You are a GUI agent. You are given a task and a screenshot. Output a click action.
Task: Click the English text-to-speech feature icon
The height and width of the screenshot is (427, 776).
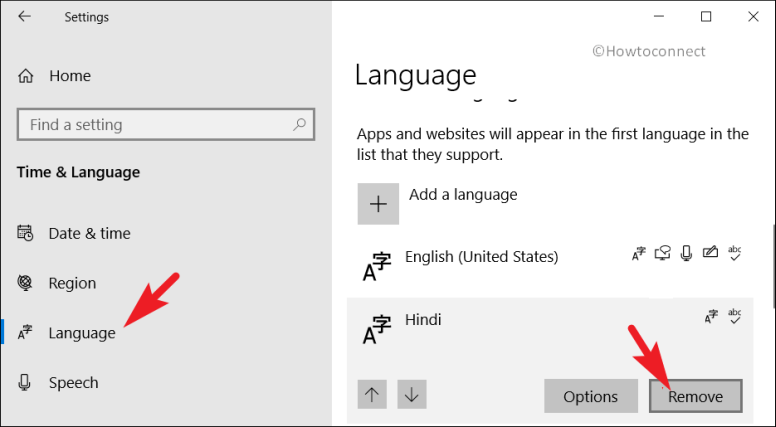(662, 255)
